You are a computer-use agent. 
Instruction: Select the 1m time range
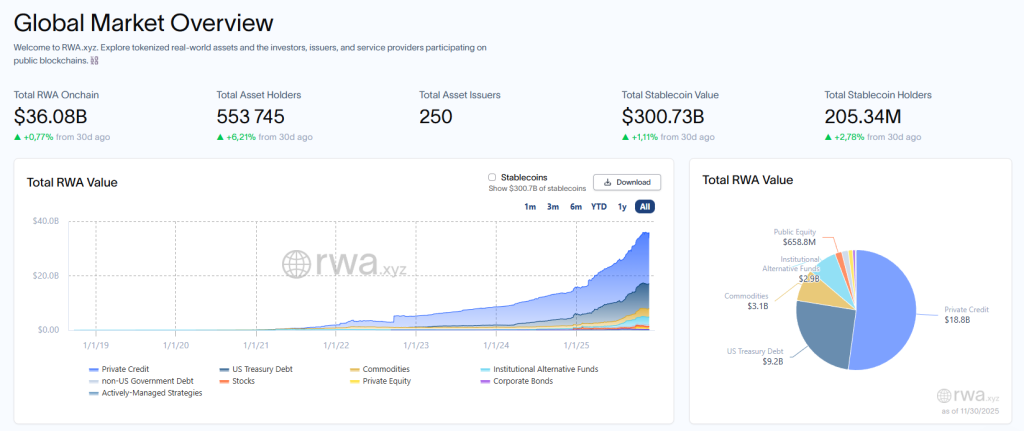click(530, 206)
